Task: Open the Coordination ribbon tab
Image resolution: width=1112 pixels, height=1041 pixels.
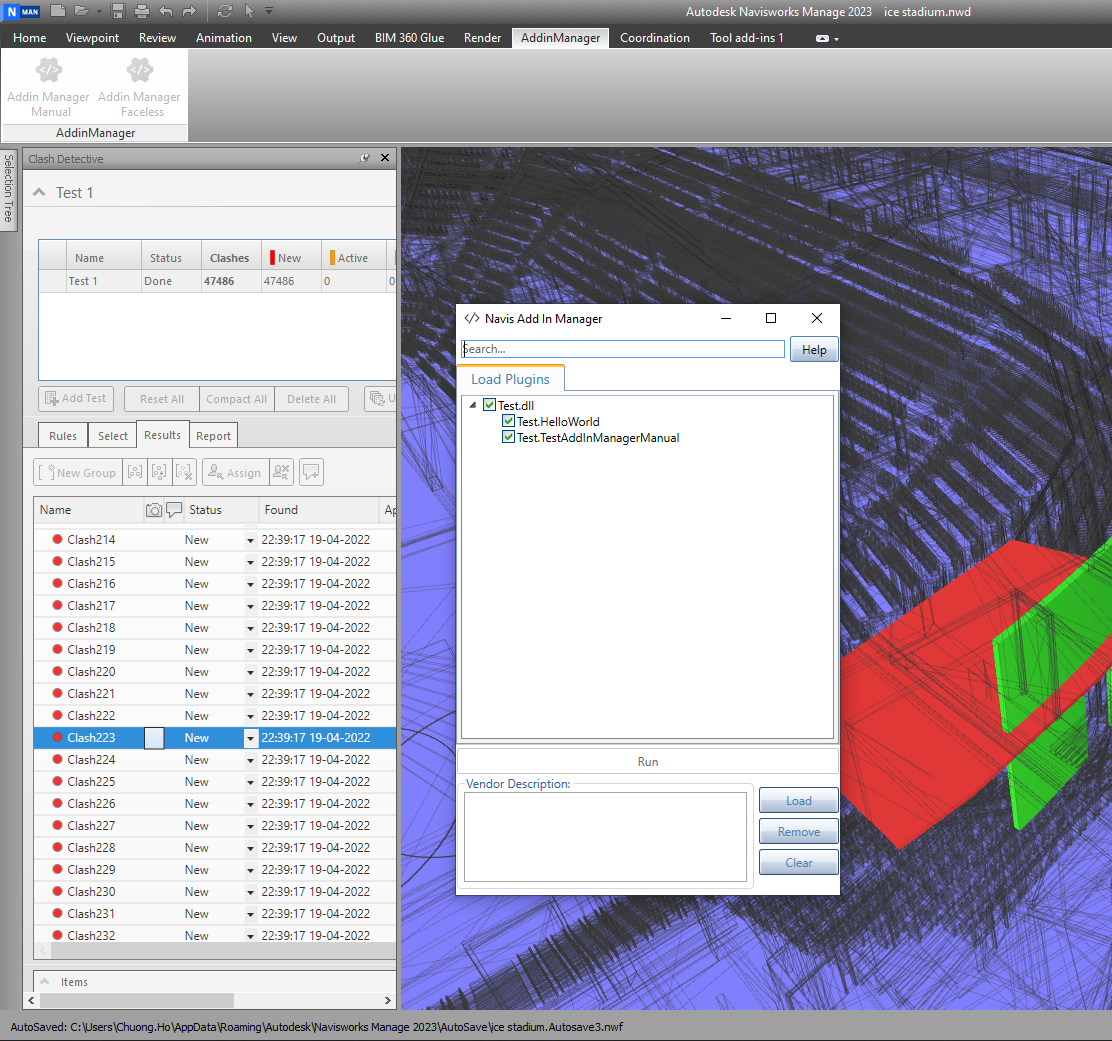Action: tap(654, 38)
